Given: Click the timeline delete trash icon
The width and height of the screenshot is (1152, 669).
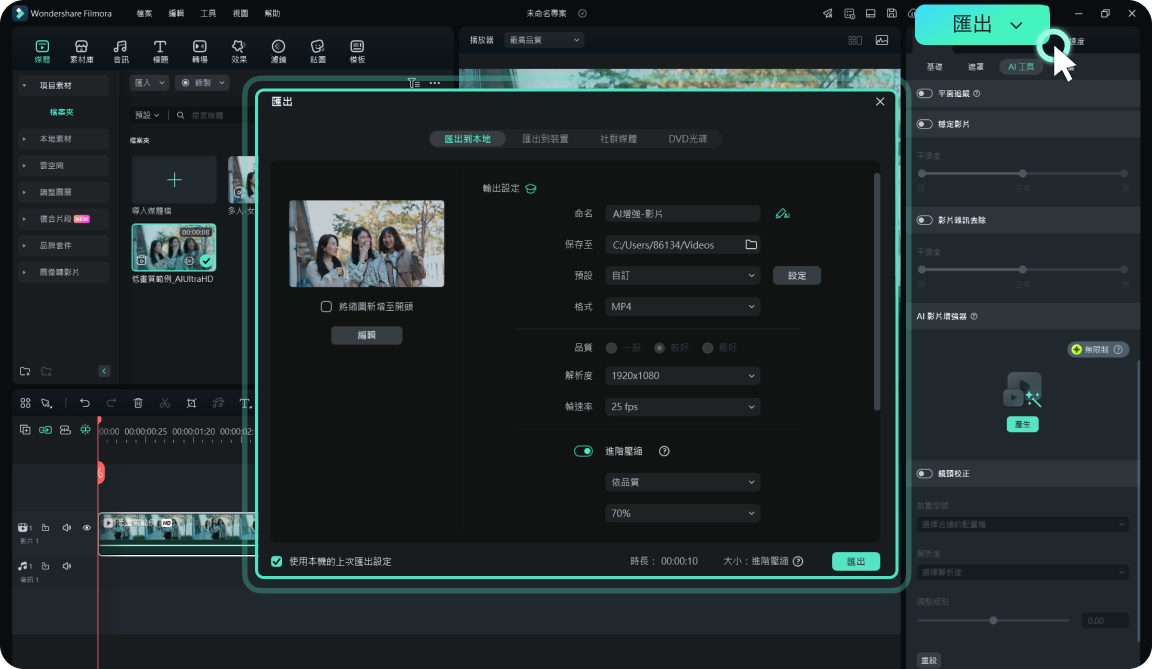Looking at the screenshot, I should (x=138, y=402).
